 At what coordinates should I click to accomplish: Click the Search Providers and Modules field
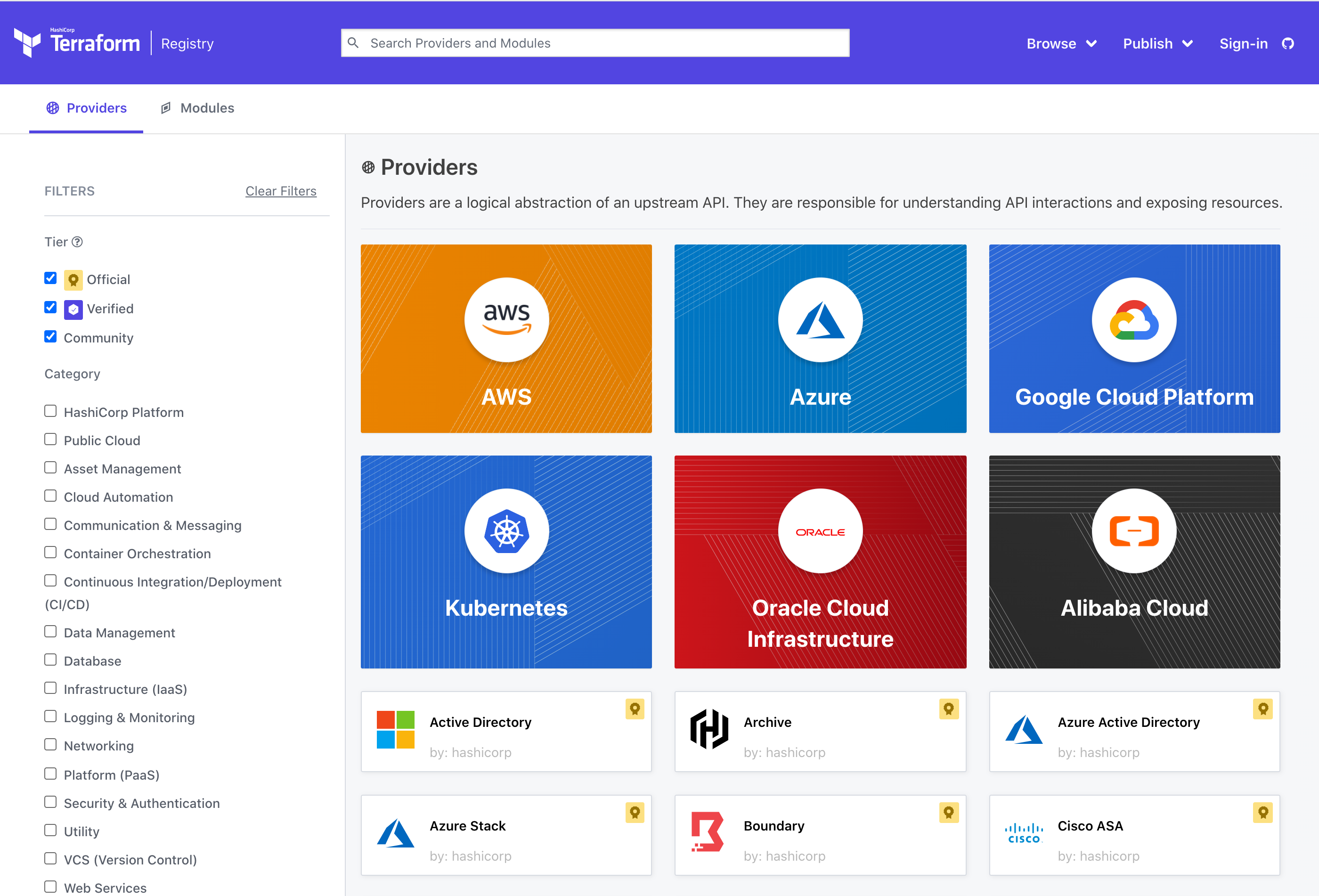[x=595, y=42]
